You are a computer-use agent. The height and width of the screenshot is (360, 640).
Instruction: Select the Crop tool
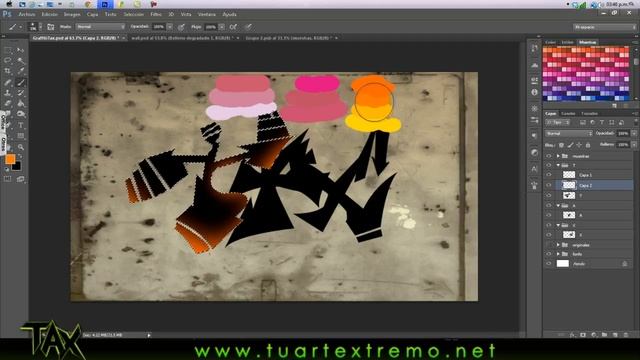8,71
